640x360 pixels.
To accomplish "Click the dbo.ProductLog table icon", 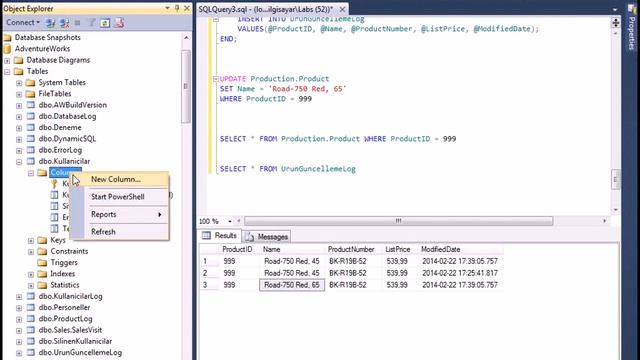I will [x=31, y=319].
